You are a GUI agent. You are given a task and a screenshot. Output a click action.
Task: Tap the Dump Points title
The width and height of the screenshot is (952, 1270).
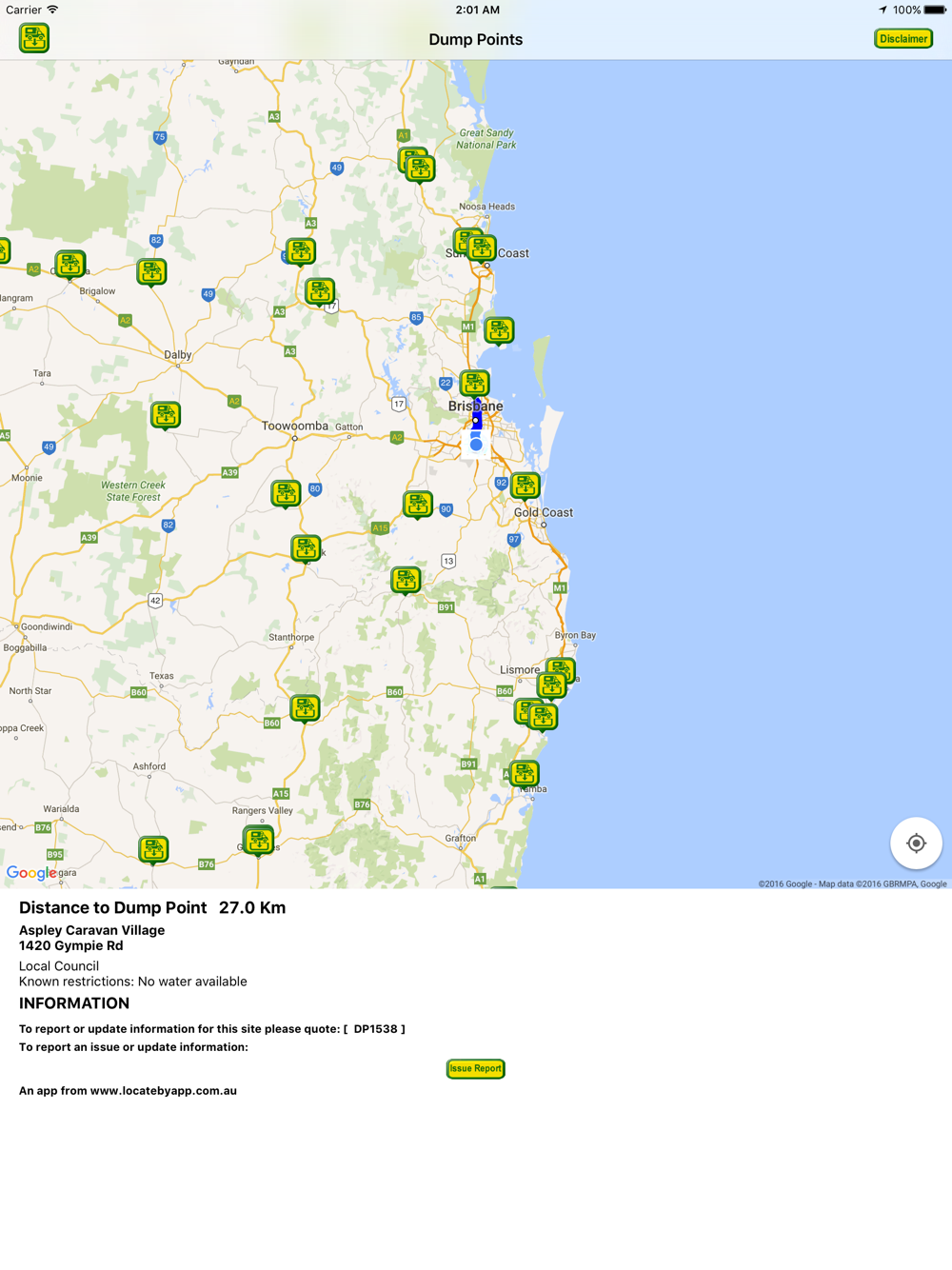click(476, 39)
